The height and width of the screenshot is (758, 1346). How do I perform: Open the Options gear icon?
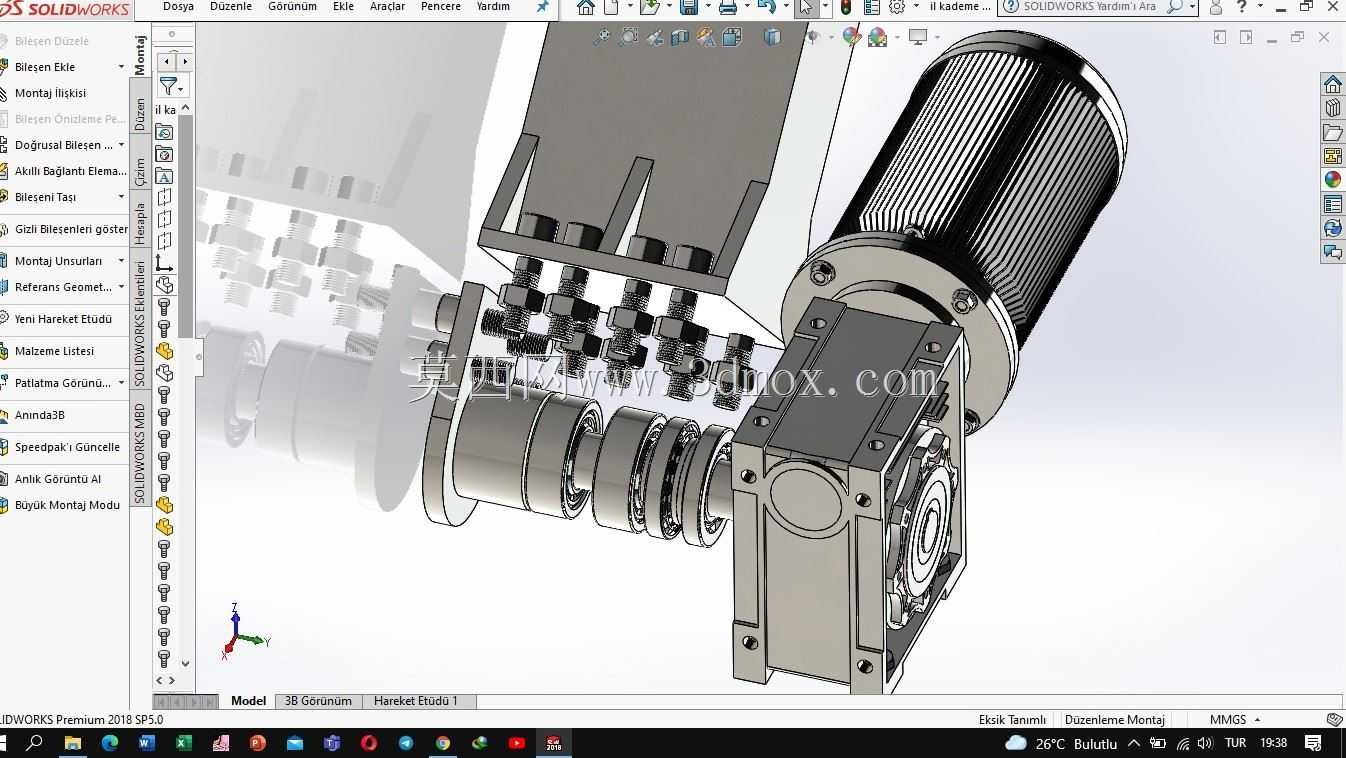[x=897, y=7]
